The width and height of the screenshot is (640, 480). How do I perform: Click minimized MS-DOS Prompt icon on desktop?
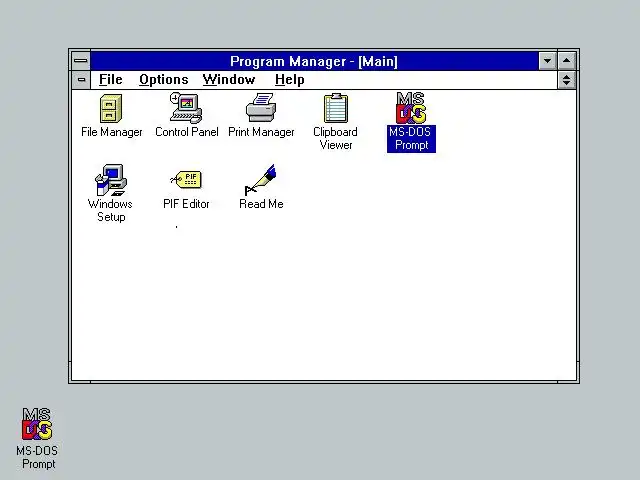point(37,424)
